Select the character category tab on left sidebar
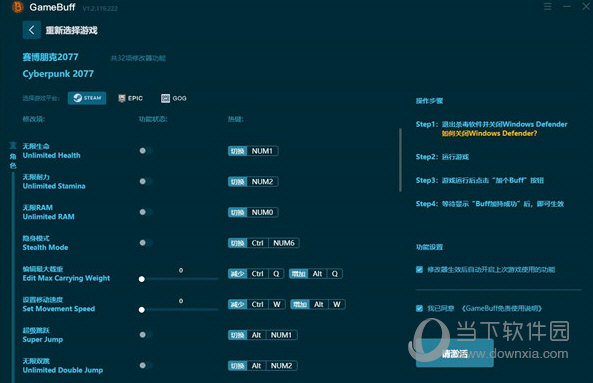This screenshot has width=593, height=383. click(13, 156)
